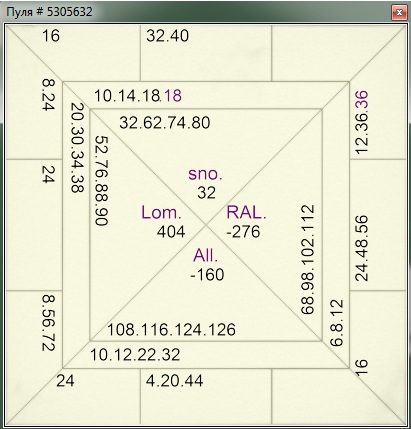The width and height of the screenshot is (411, 429).
Task: Click the 10.12.22.32 mountain entries
Action: pyautogui.click(x=135, y=355)
